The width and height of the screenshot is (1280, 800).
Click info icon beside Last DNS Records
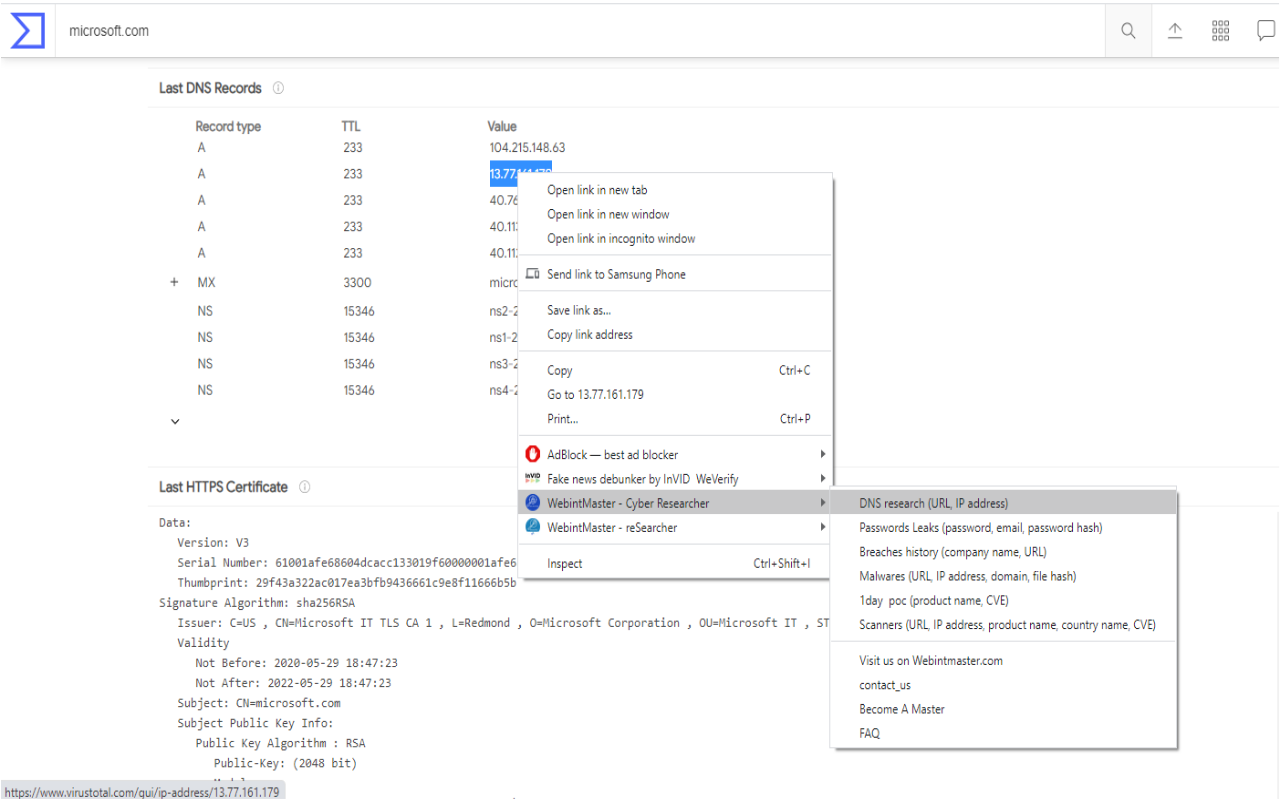[x=278, y=88]
